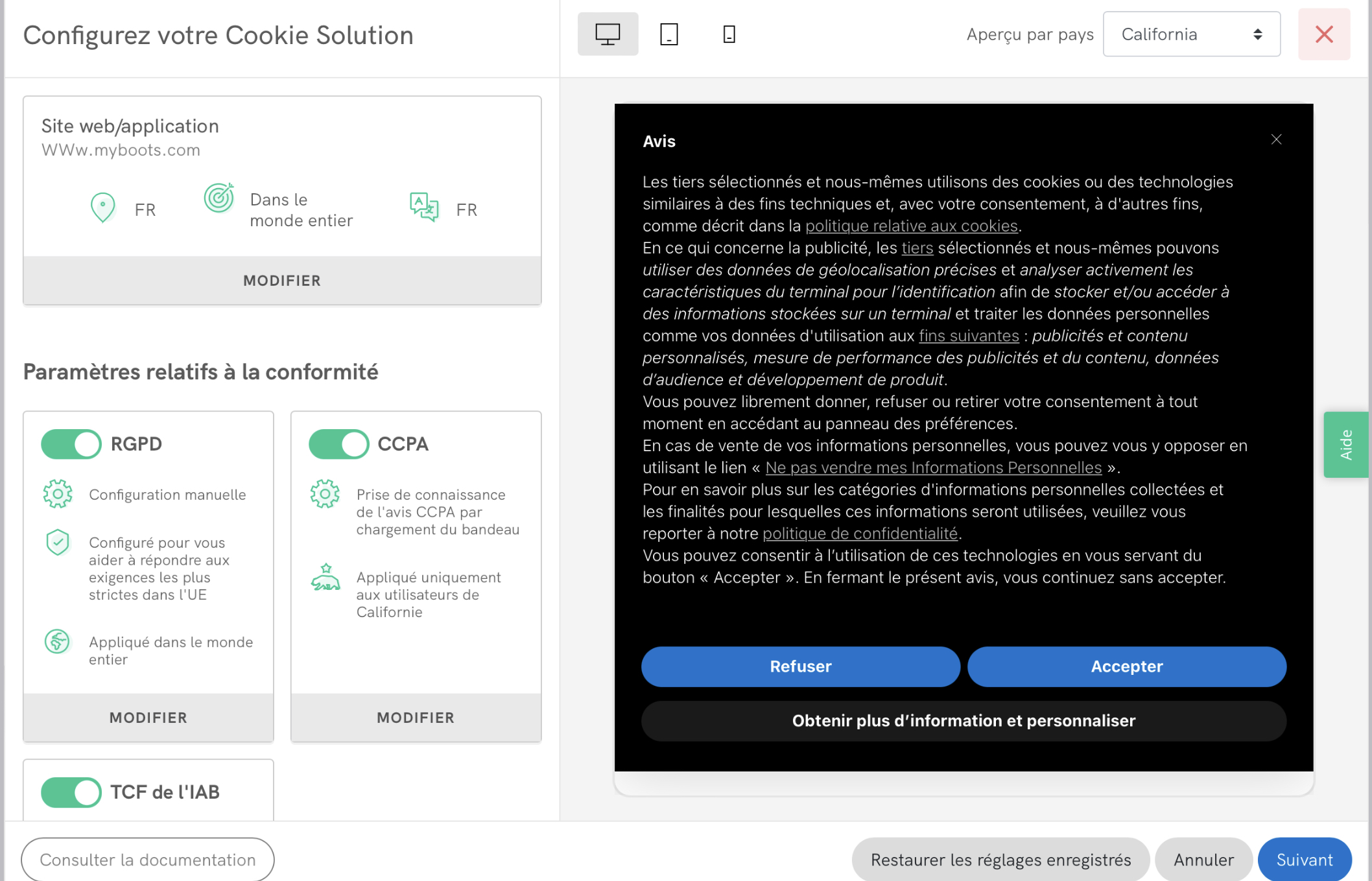This screenshot has width=1372, height=881.
Task: Turn off the CCPA toggle
Action: [338, 444]
